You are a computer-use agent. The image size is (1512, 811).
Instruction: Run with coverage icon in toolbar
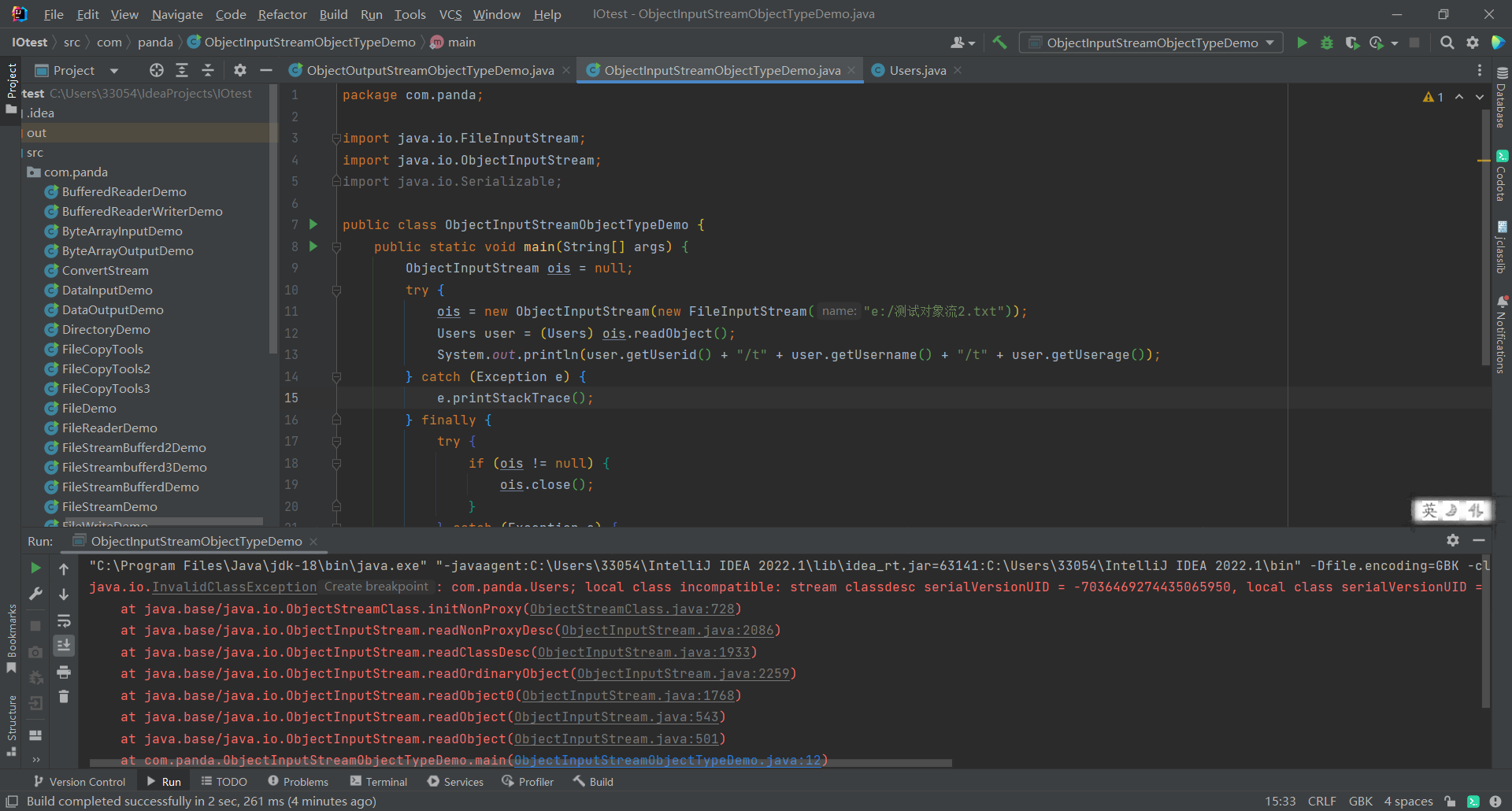(1352, 43)
